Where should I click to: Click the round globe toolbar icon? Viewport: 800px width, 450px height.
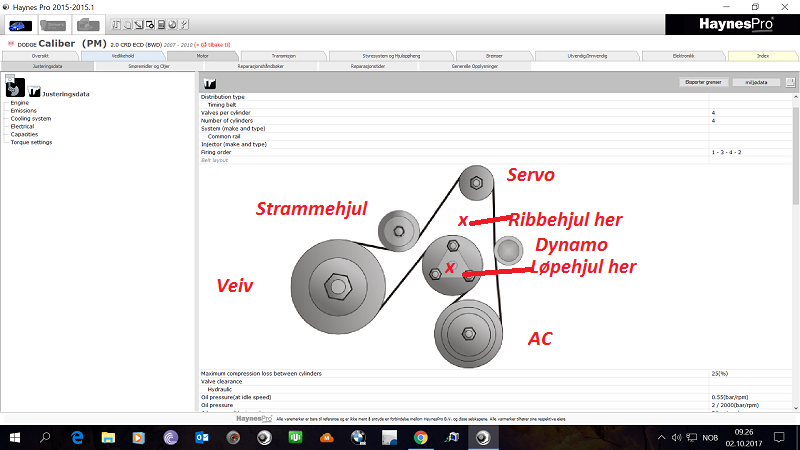[x=172, y=24]
